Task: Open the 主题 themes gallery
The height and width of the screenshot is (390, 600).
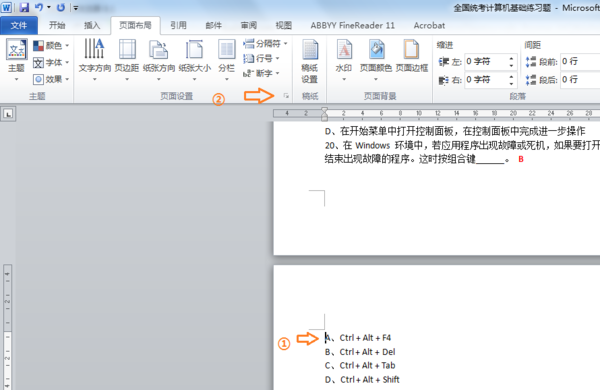Action: [x=16, y=59]
